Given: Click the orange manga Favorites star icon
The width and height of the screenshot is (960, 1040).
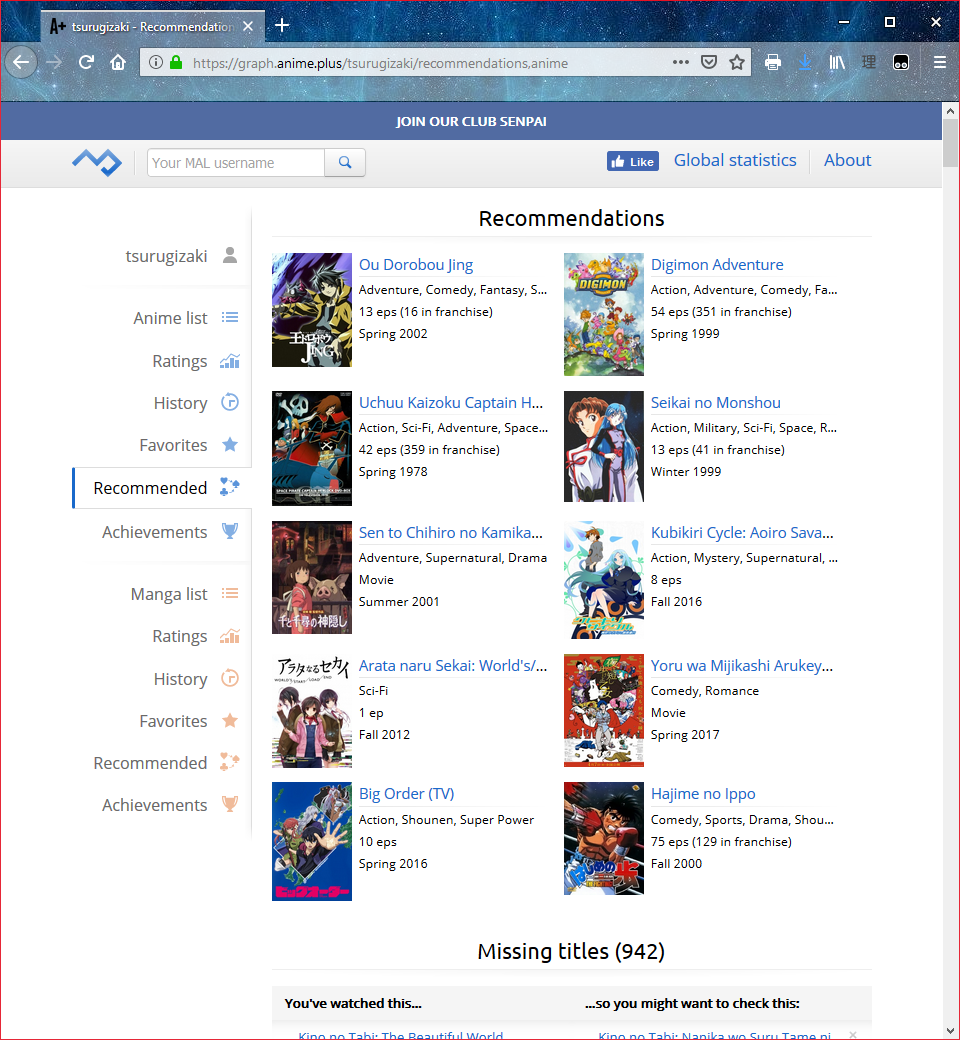Looking at the screenshot, I should tap(230, 720).
